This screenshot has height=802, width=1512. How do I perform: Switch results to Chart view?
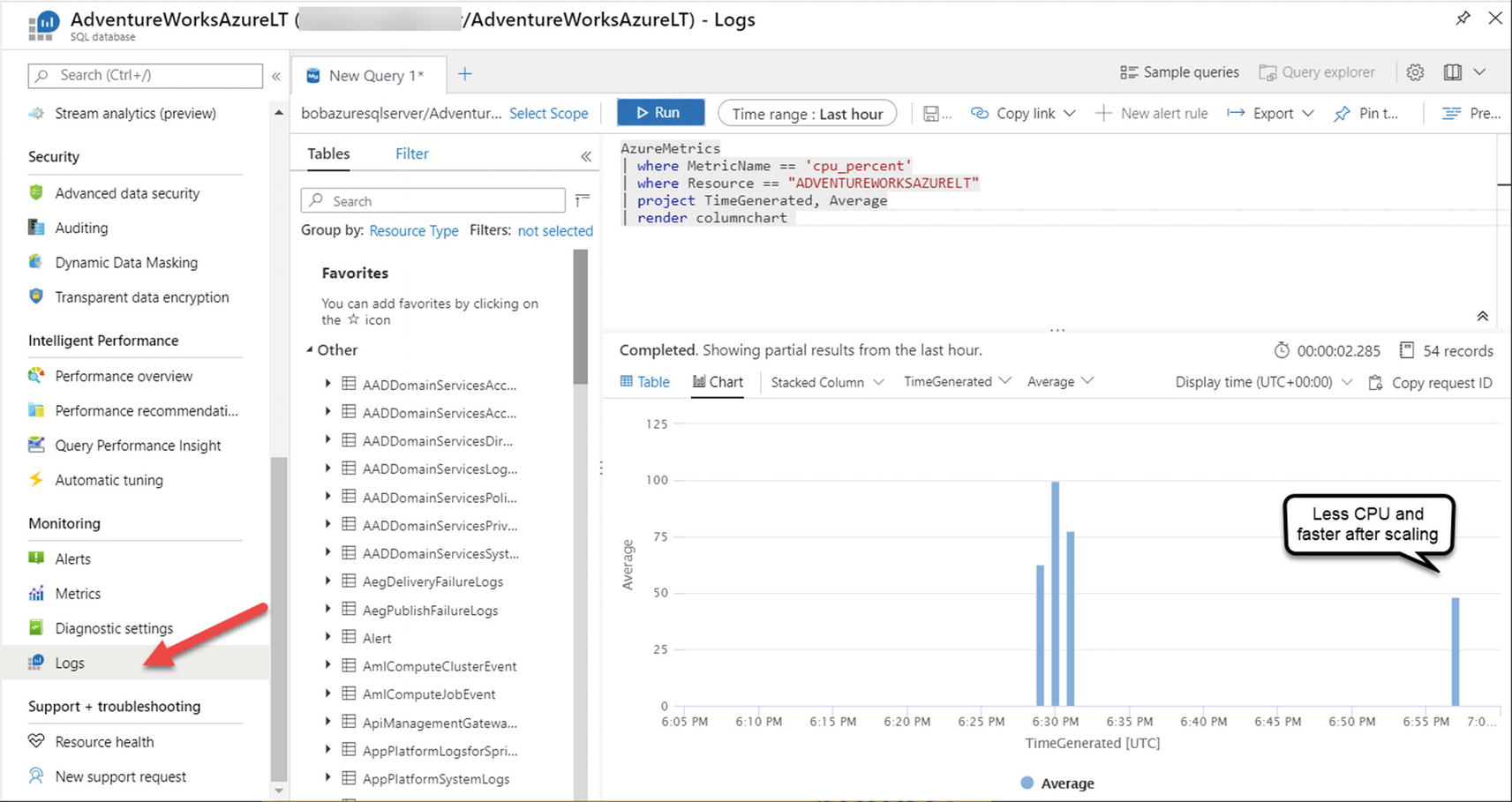pyautogui.click(x=718, y=381)
